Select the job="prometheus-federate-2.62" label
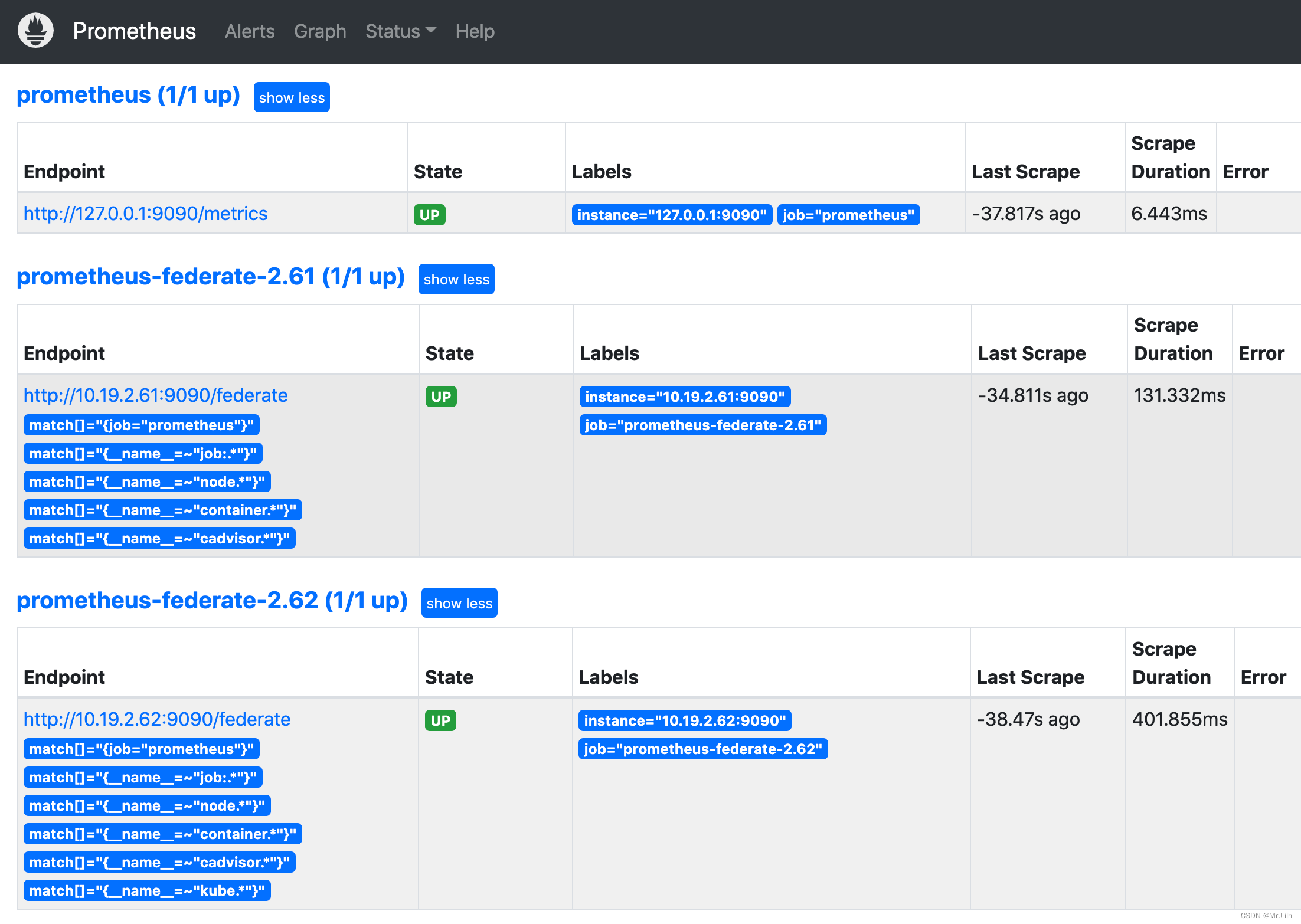The height and width of the screenshot is (924, 1301). click(x=703, y=749)
